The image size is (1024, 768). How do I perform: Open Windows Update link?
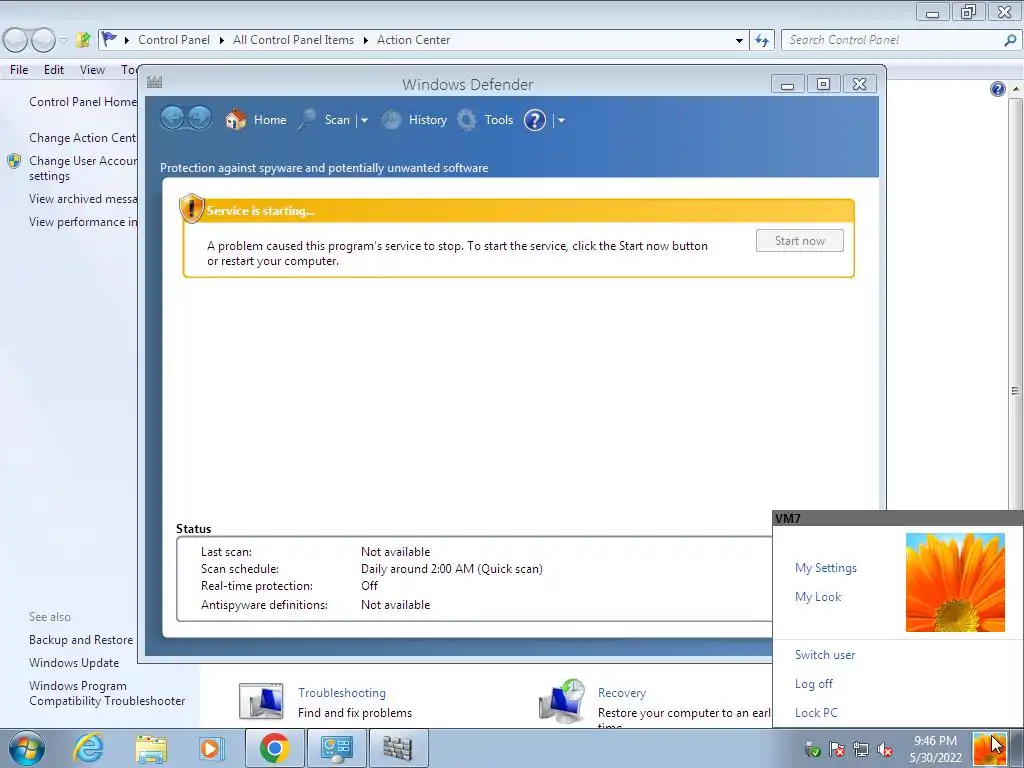[x=74, y=662]
